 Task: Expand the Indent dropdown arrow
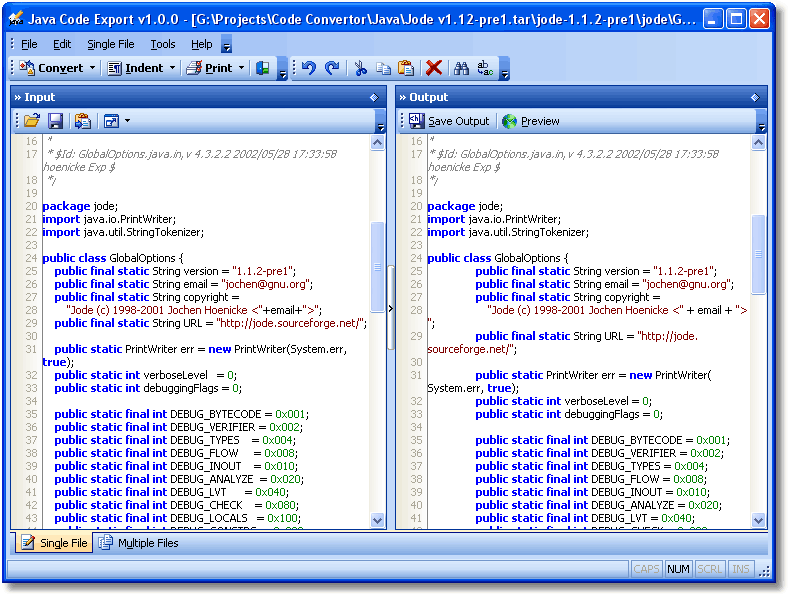(172, 68)
